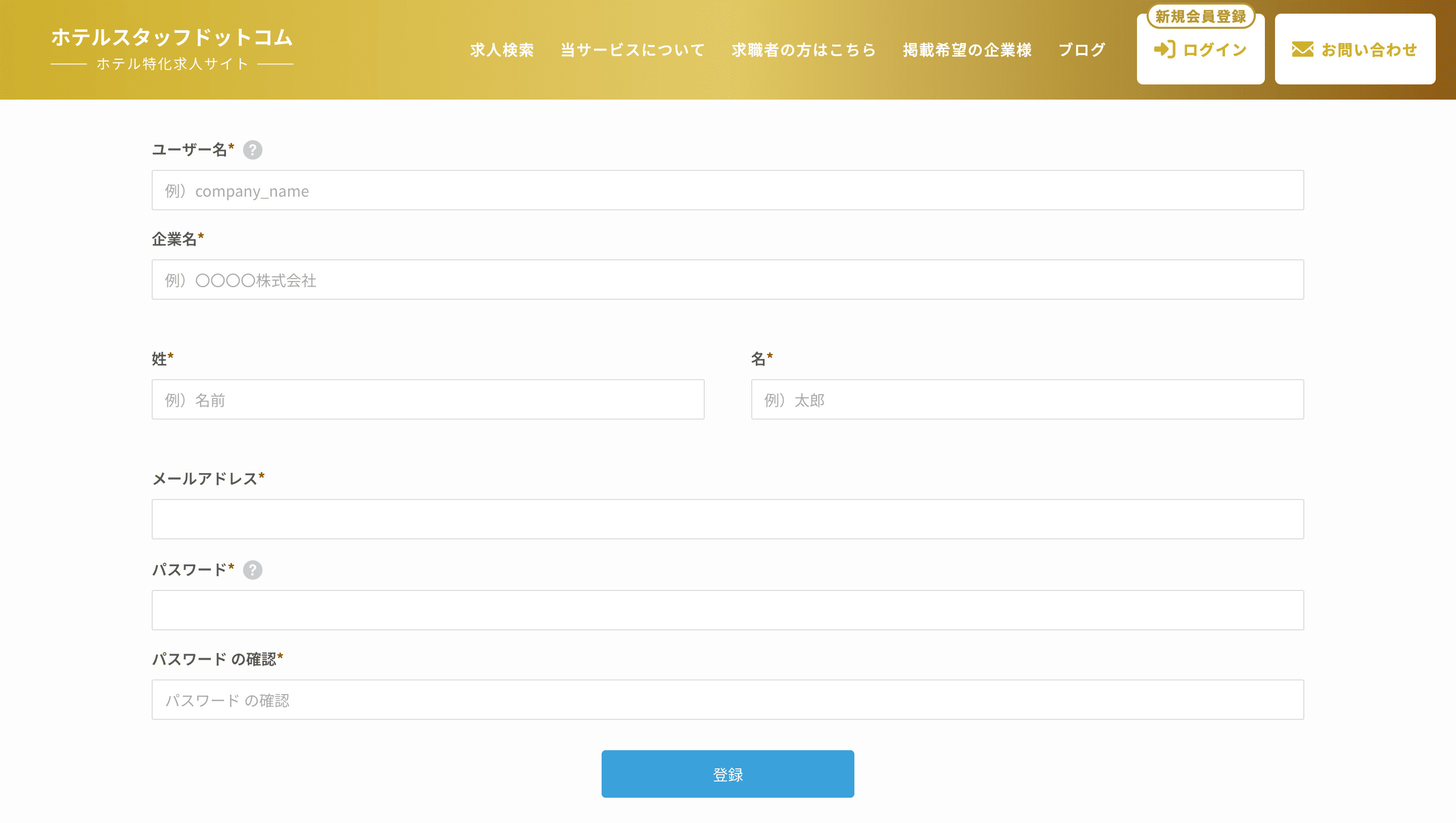Open the 求人検索 menu item
This screenshot has height=823, width=1456.
[502, 50]
